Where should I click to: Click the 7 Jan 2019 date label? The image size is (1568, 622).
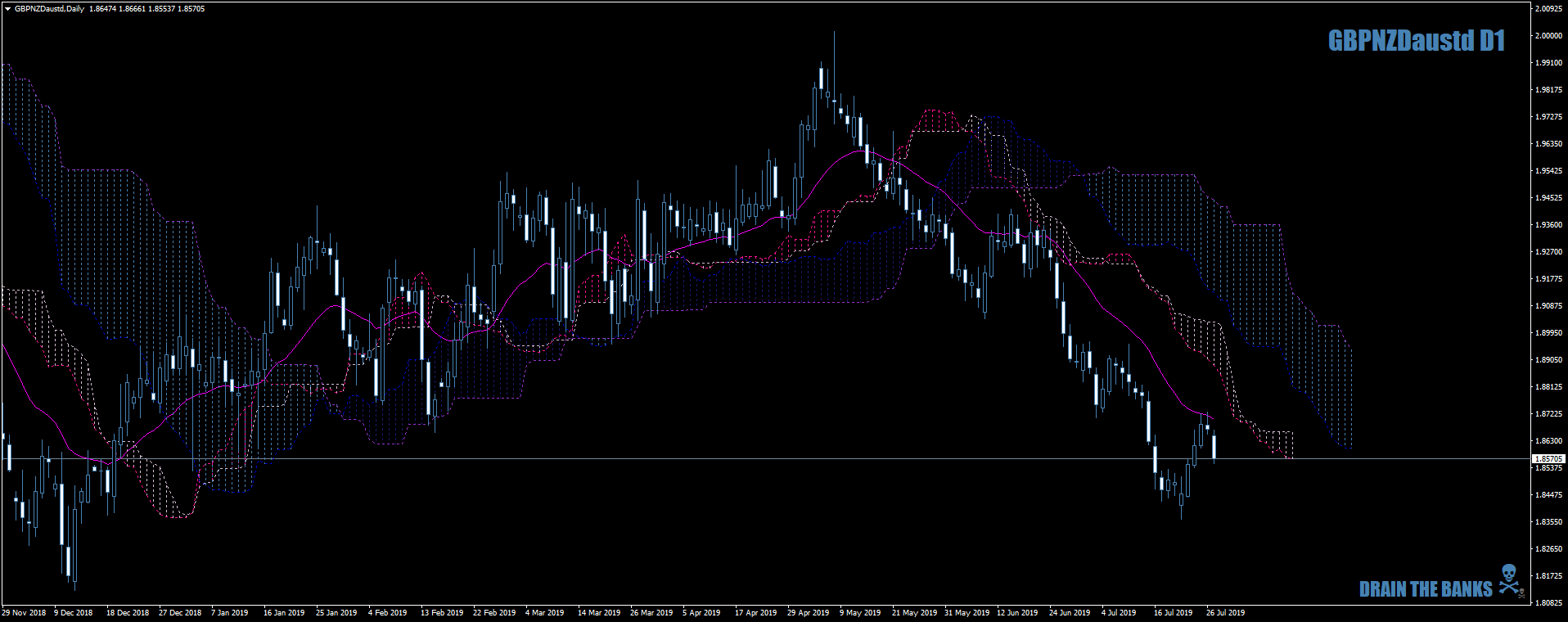pos(230,613)
